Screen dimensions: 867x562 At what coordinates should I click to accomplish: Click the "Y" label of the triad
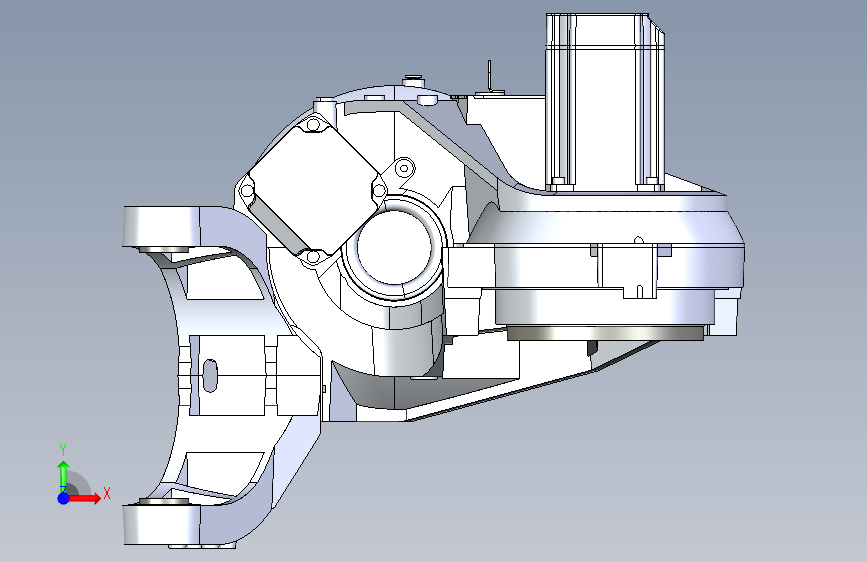63,450
